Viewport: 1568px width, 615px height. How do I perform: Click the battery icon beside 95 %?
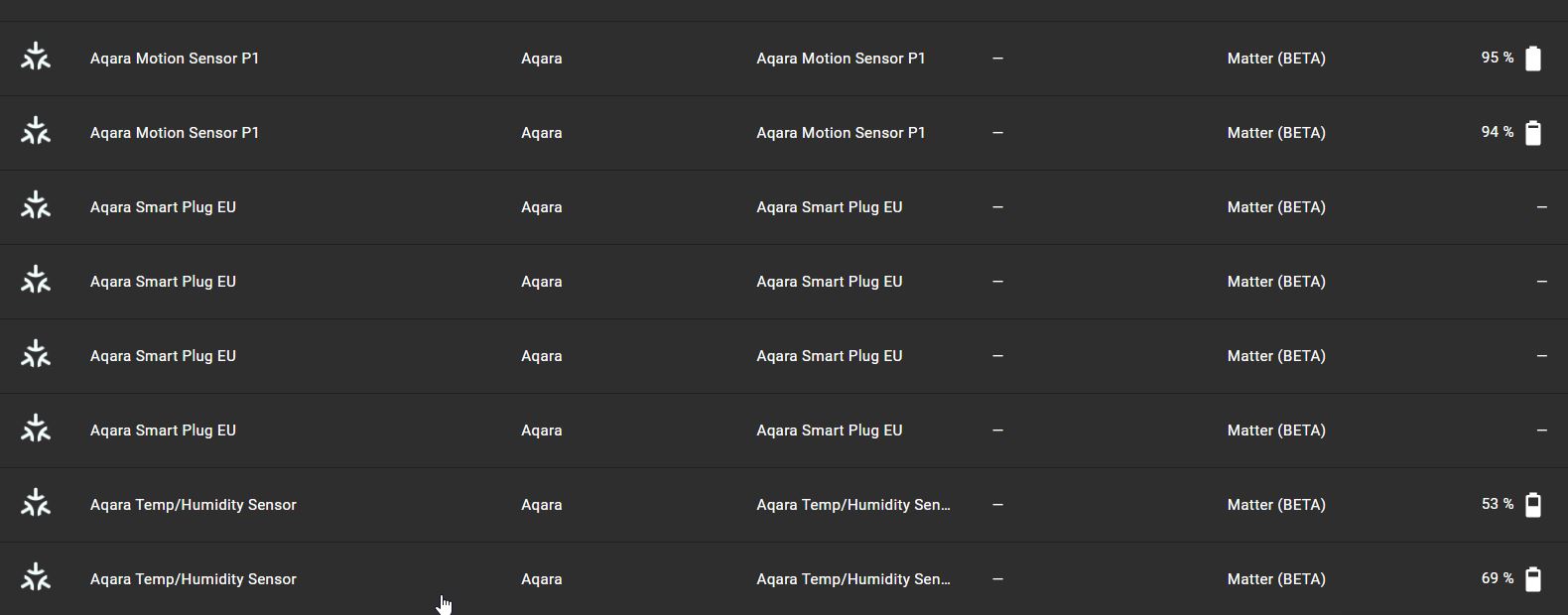click(1533, 59)
